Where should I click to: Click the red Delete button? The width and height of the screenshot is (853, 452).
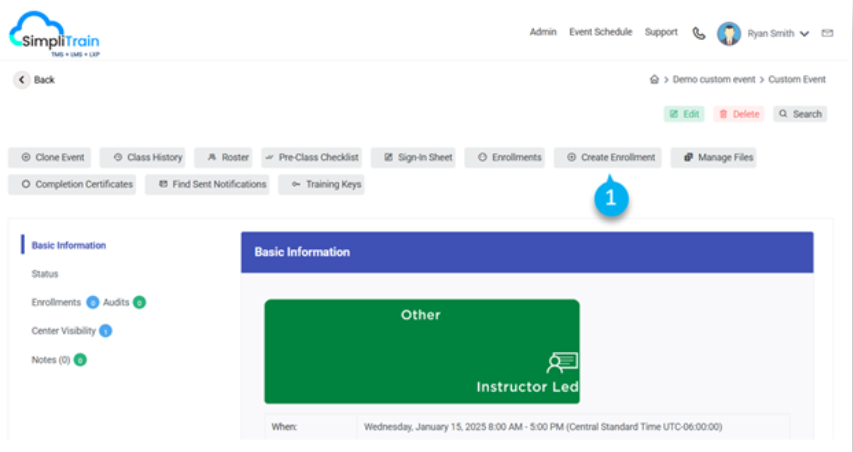pos(739,114)
